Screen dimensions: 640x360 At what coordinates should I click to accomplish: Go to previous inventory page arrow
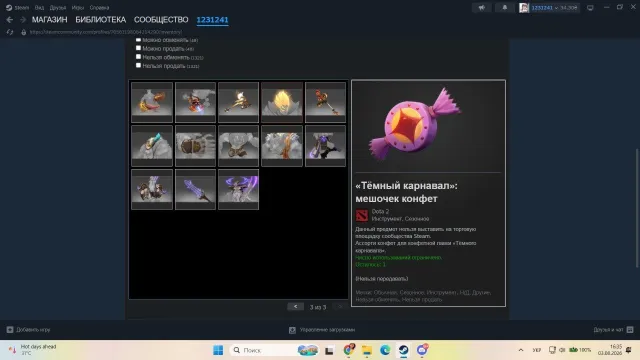click(296, 307)
